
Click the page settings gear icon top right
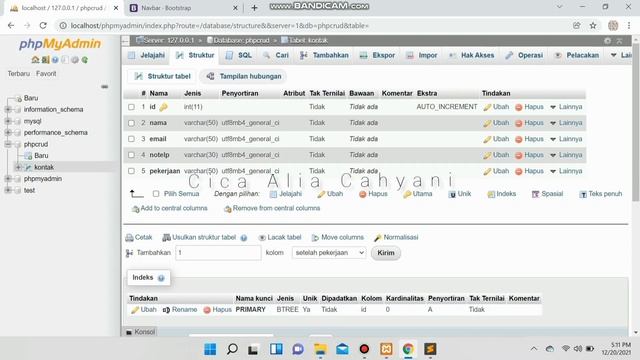coord(607,40)
